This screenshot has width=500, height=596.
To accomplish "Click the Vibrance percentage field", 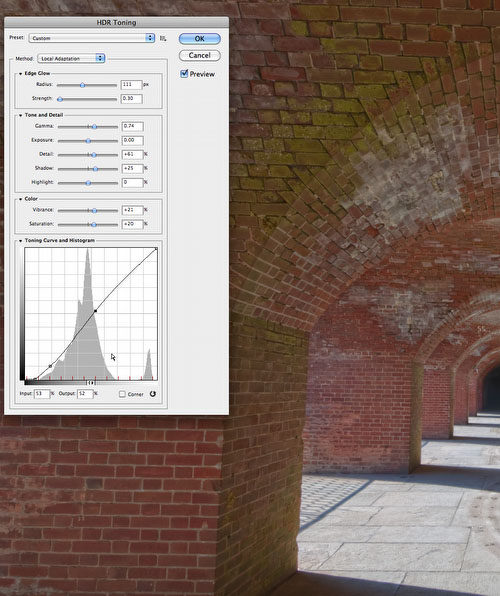I will tap(133, 210).
